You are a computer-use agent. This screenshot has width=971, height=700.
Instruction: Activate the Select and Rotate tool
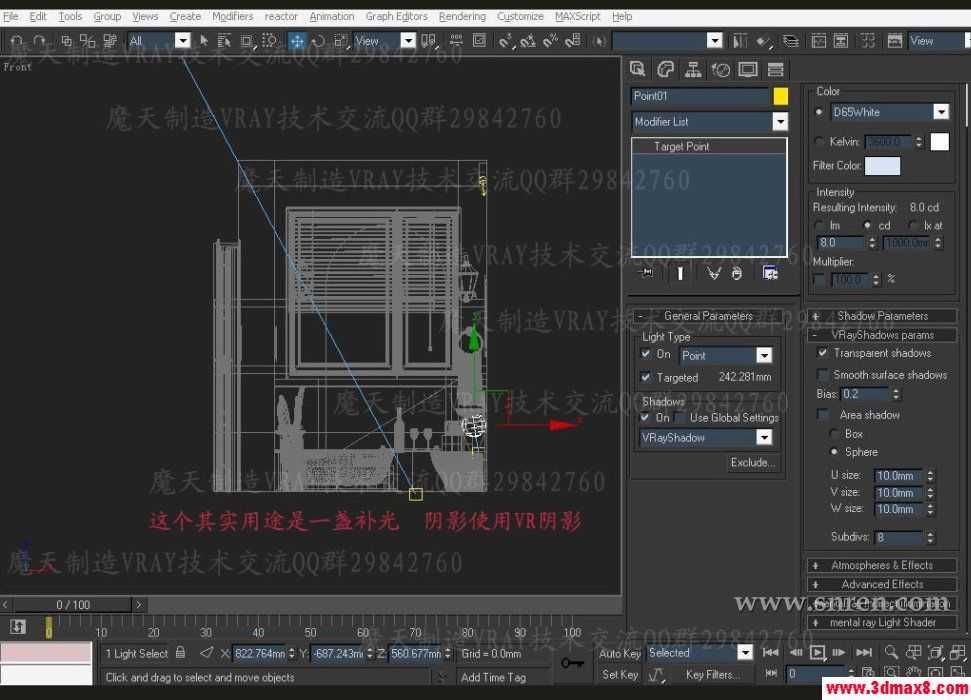click(318, 41)
